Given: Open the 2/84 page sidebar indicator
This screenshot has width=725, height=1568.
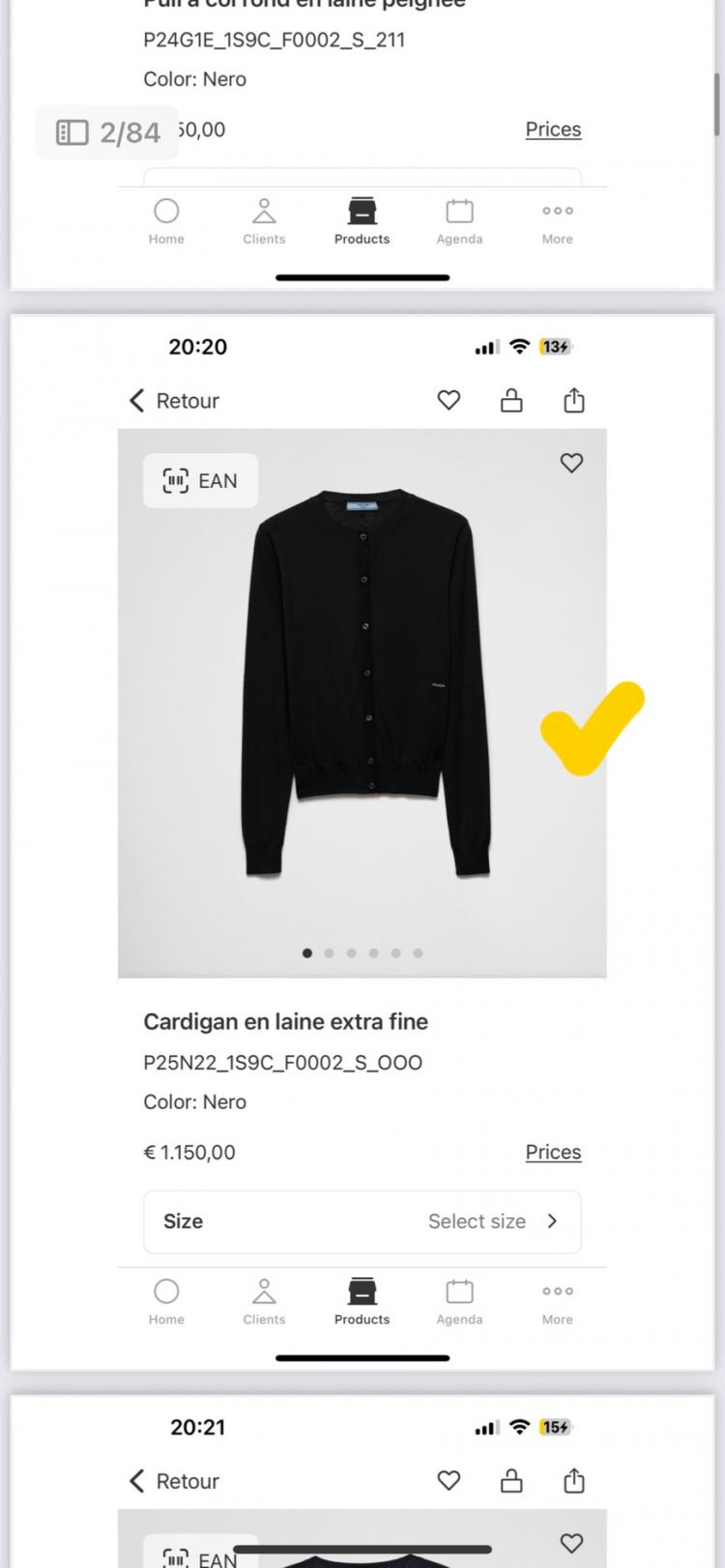Looking at the screenshot, I should [107, 131].
